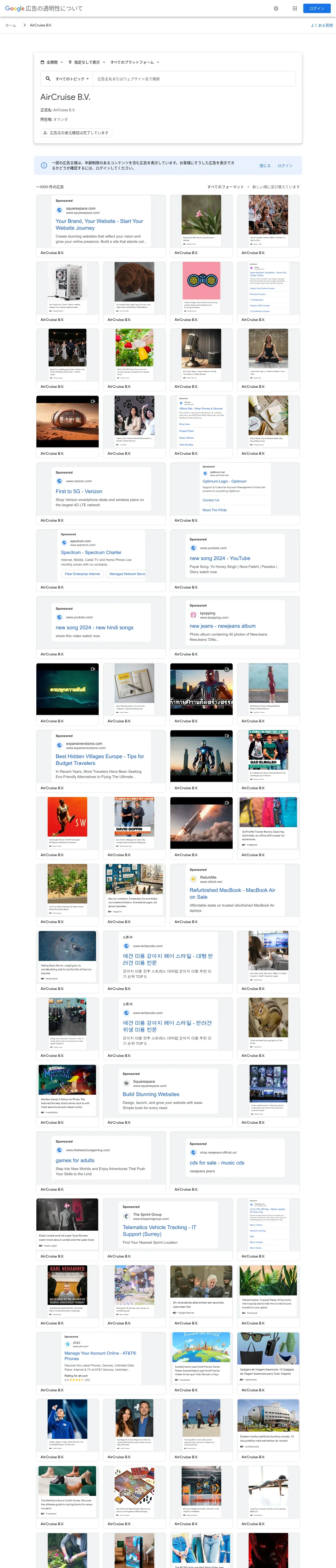Click the info icon in the blue banner
Viewport: 336px width, 1568px height.
pos(44,166)
